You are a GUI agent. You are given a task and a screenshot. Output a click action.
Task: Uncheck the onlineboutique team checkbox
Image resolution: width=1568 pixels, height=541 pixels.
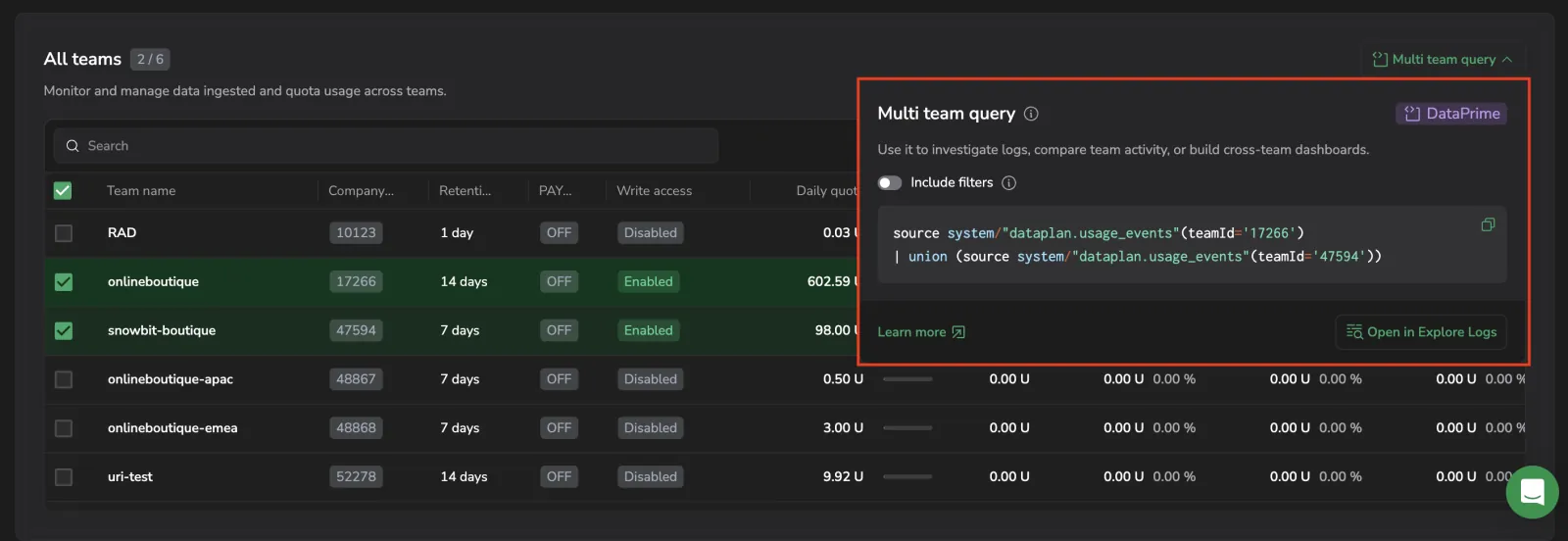tap(64, 282)
